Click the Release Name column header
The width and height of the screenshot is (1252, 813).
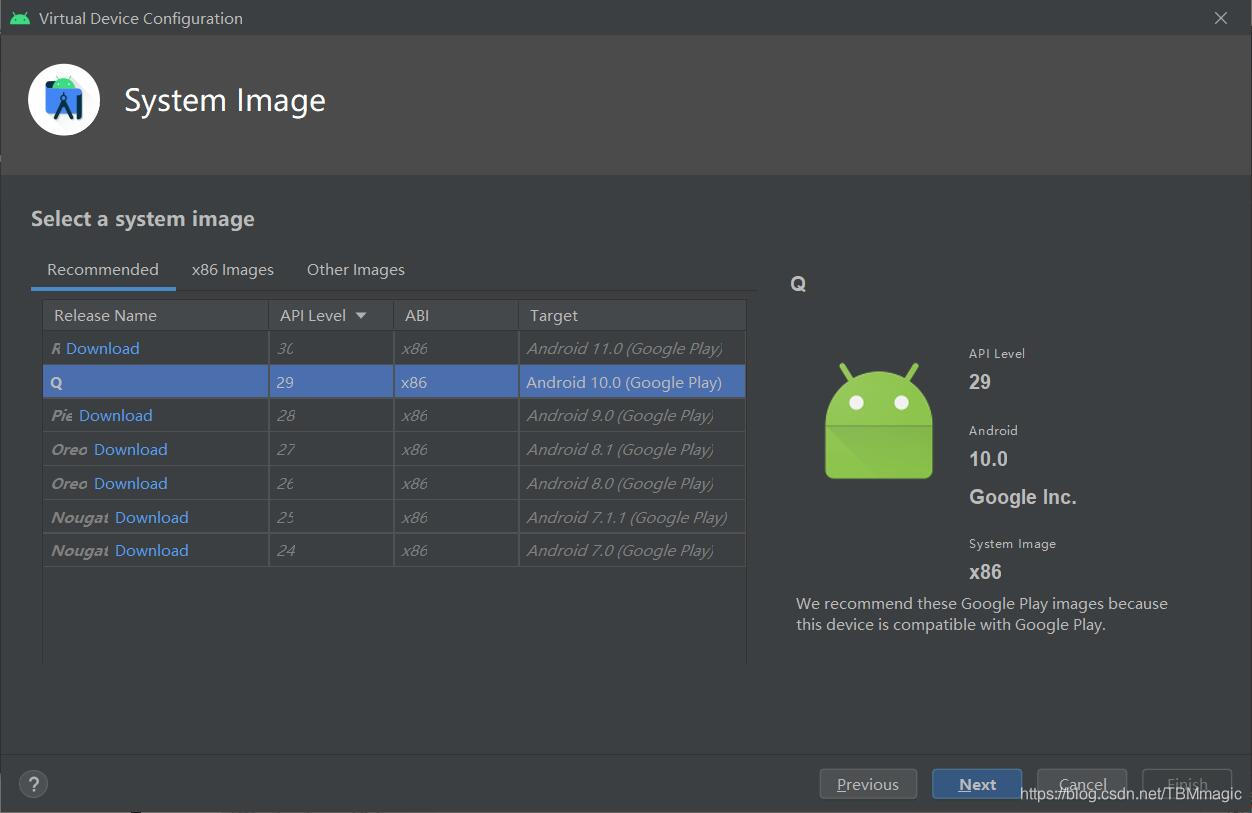coord(156,315)
